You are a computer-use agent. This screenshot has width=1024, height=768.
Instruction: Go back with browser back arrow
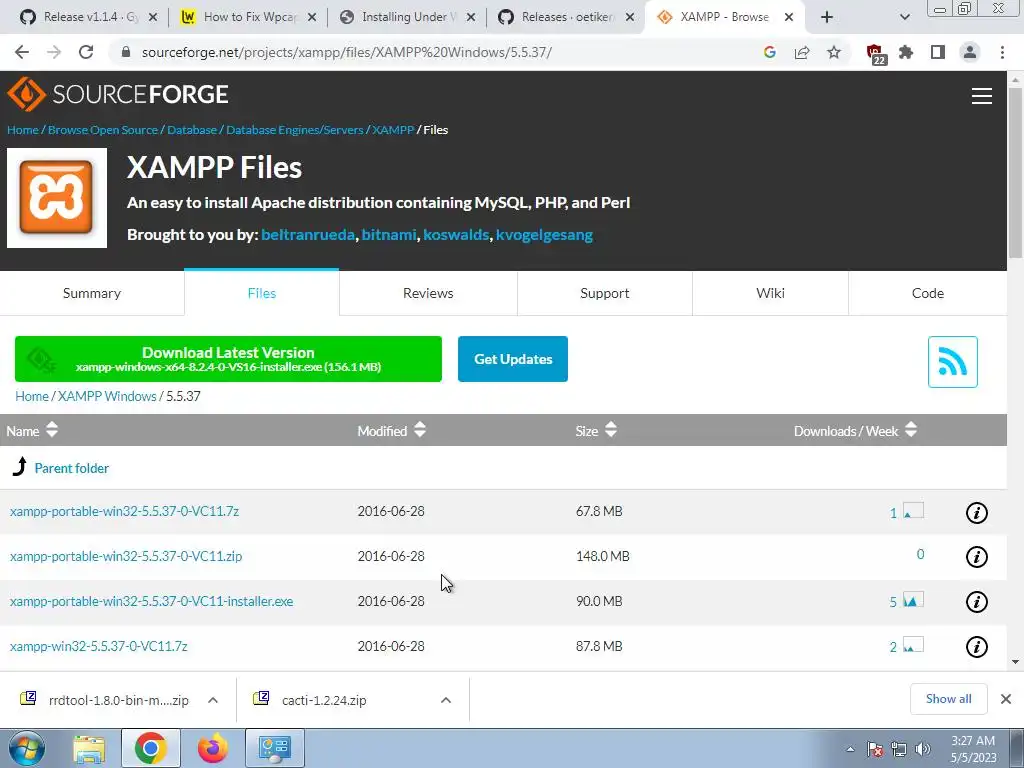click(x=22, y=52)
